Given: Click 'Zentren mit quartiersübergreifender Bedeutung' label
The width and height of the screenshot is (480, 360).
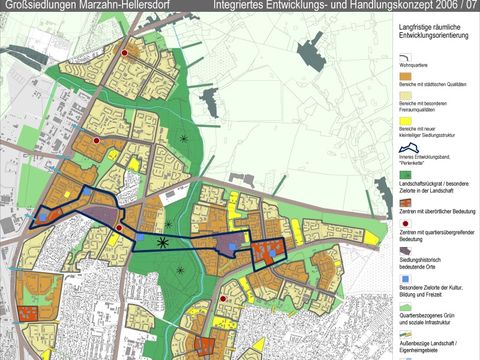Looking at the screenshot, I should [x=437, y=236].
